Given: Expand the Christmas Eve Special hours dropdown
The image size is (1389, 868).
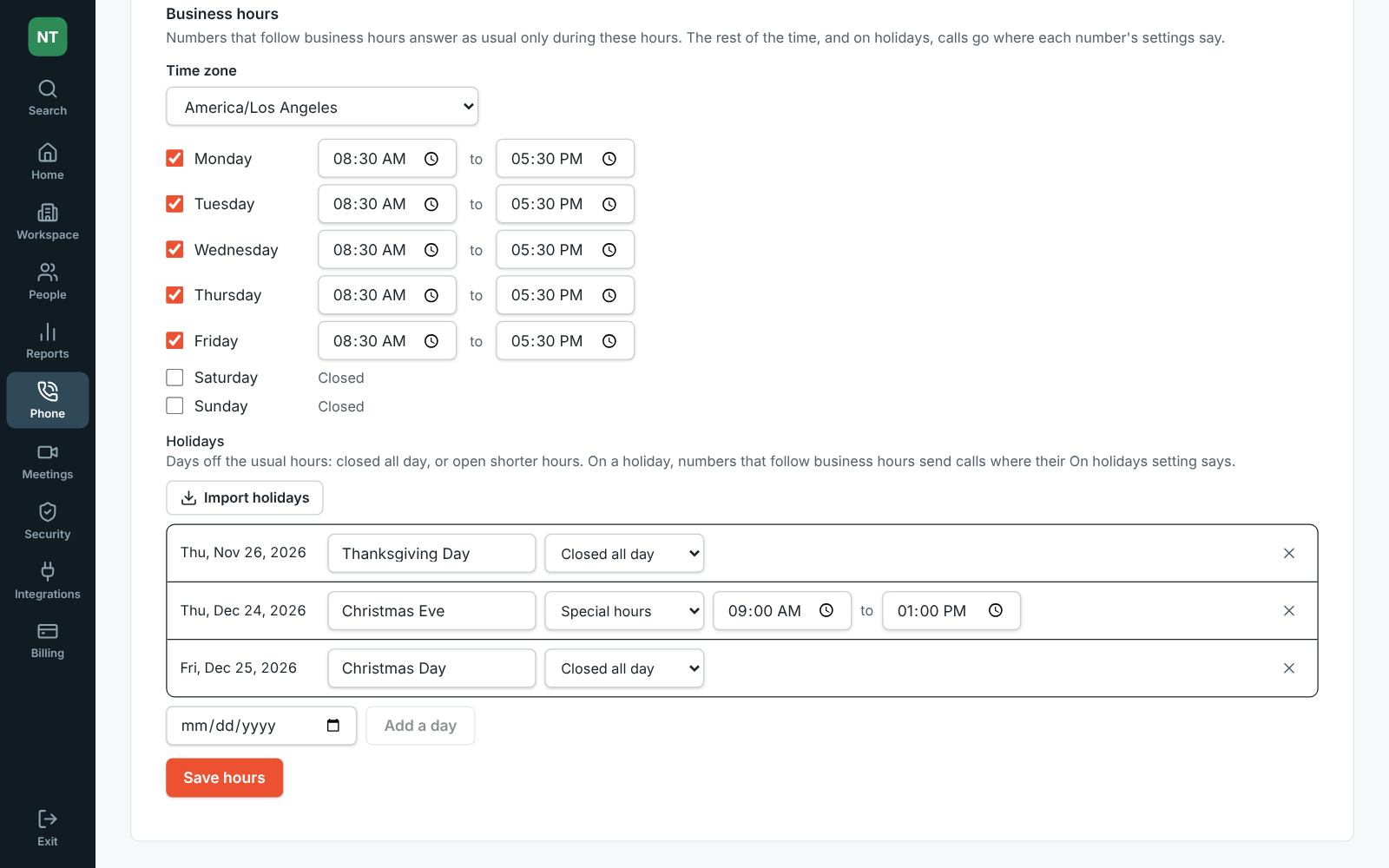Looking at the screenshot, I should point(624,611).
